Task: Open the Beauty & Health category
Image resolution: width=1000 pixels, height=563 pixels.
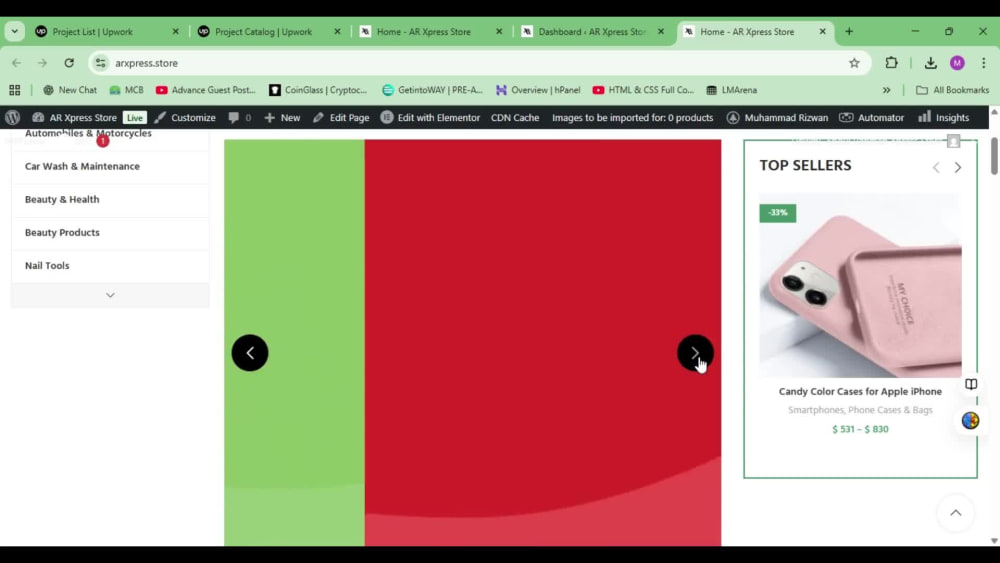Action: pyautogui.click(x=62, y=200)
